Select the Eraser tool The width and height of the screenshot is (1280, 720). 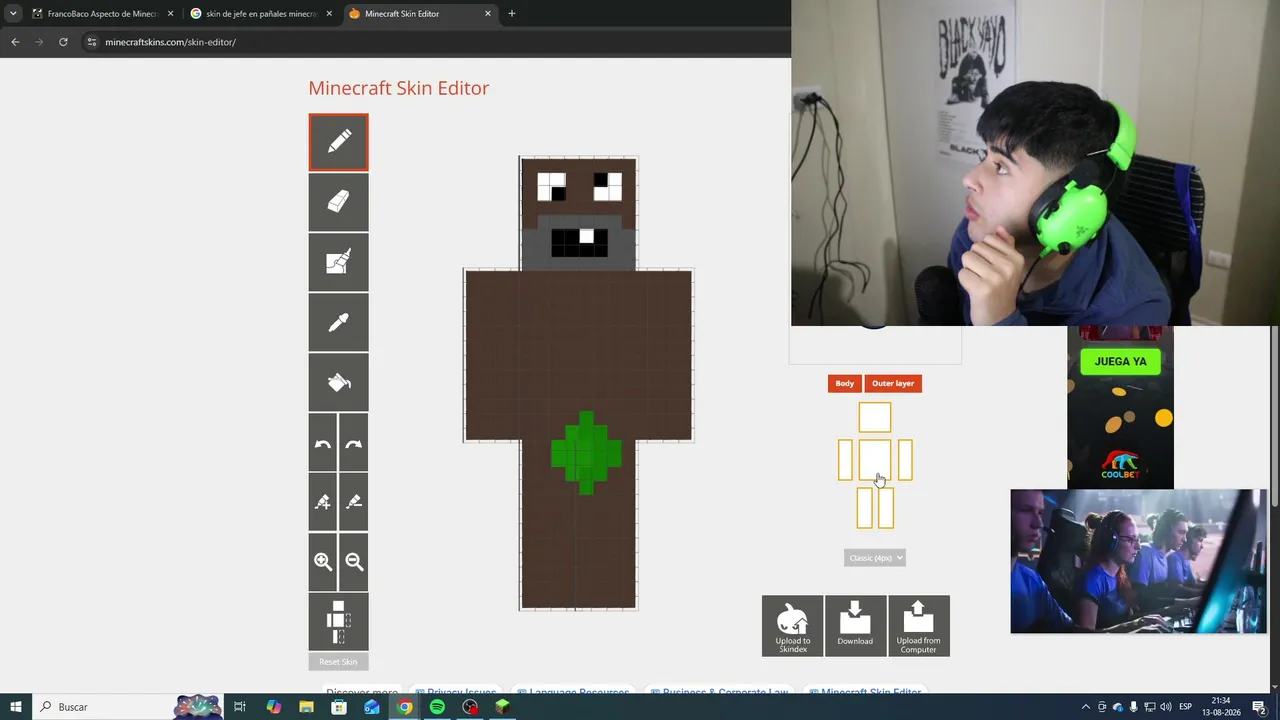(338, 202)
